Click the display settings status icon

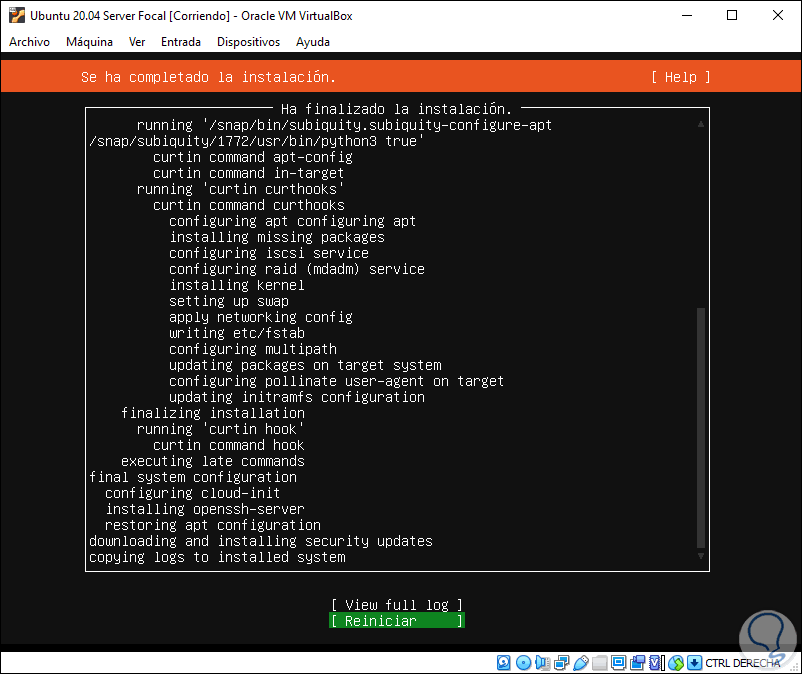pyautogui.click(x=618, y=663)
